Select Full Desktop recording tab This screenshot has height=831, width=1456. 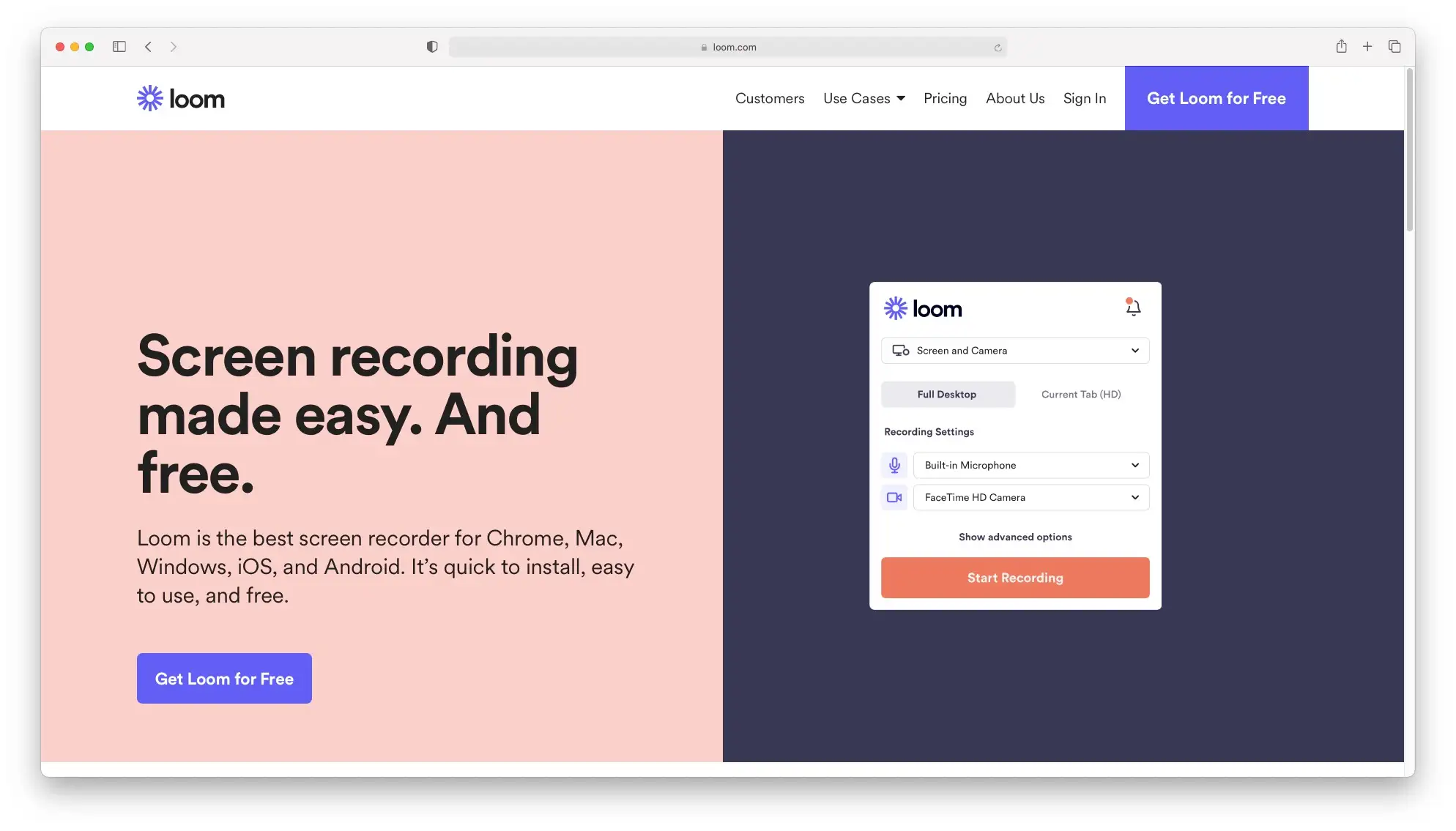(947, 394)
